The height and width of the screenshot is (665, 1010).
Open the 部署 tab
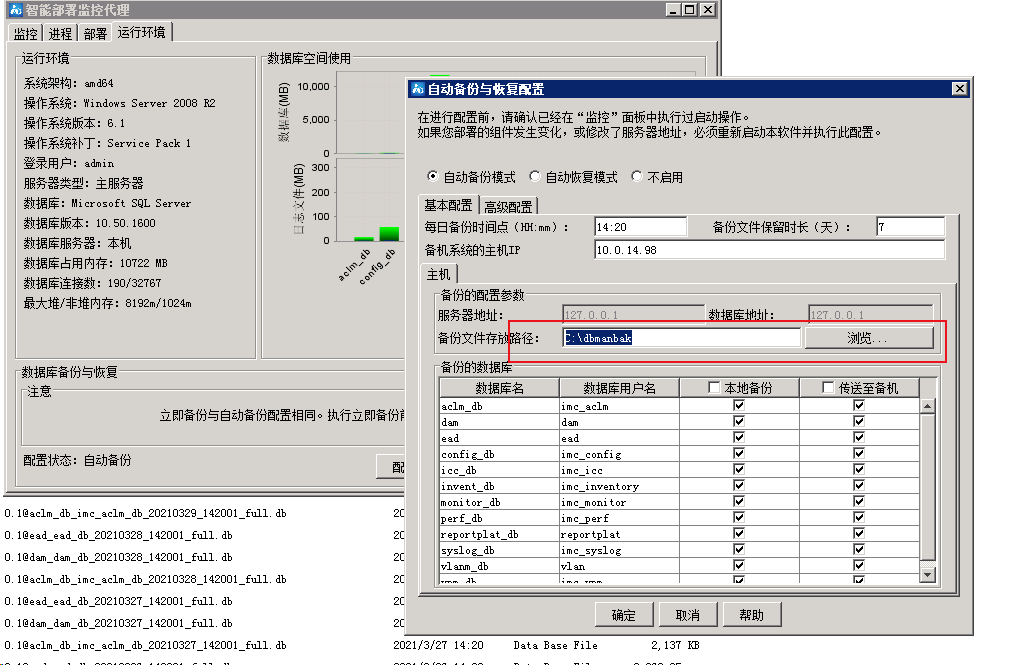95,34
